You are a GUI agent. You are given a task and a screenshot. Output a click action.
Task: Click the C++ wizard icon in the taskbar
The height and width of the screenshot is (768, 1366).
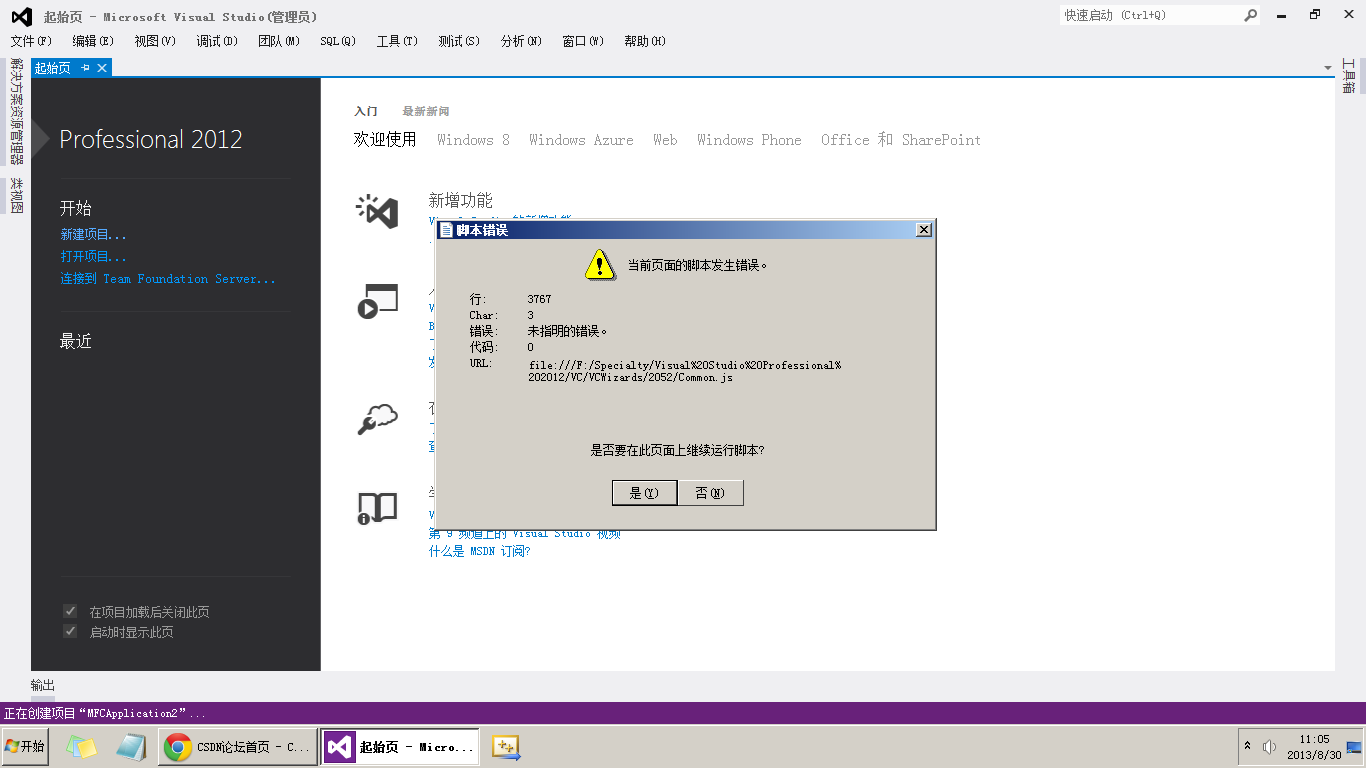click(x=504, y=746)
